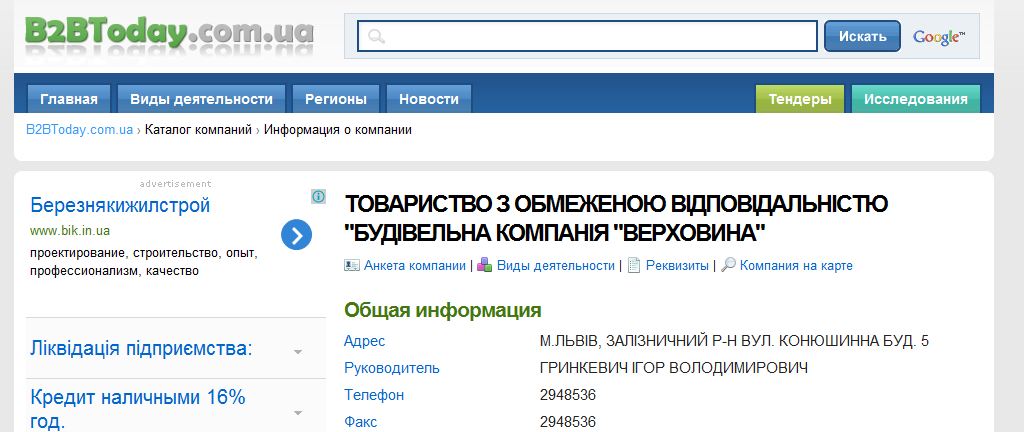Open the Главная tab
Screen dimensions: 1024x432
pyautogui.click(x=69, y=99)
